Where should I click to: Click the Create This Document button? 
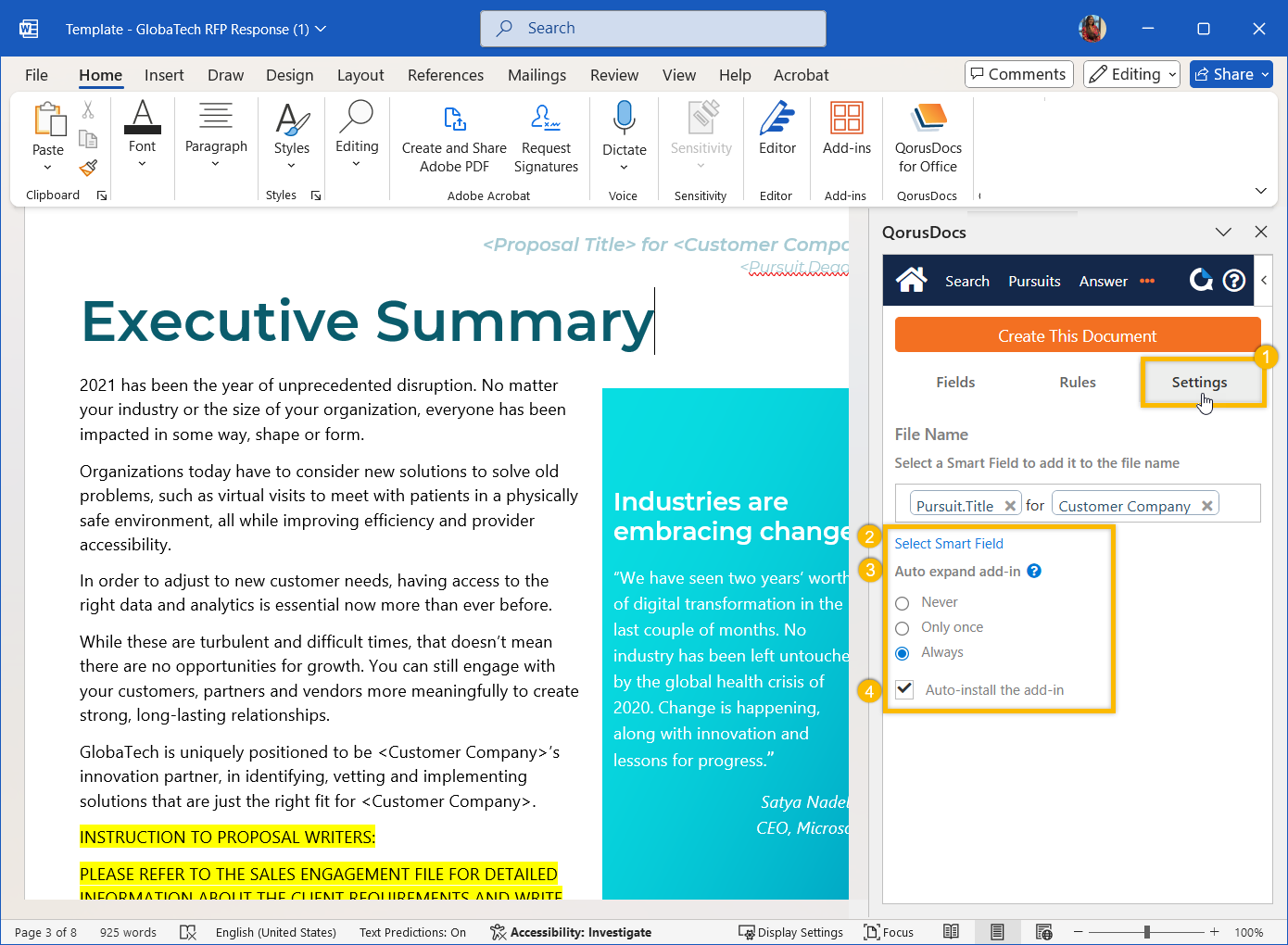tap(1077, 335)
